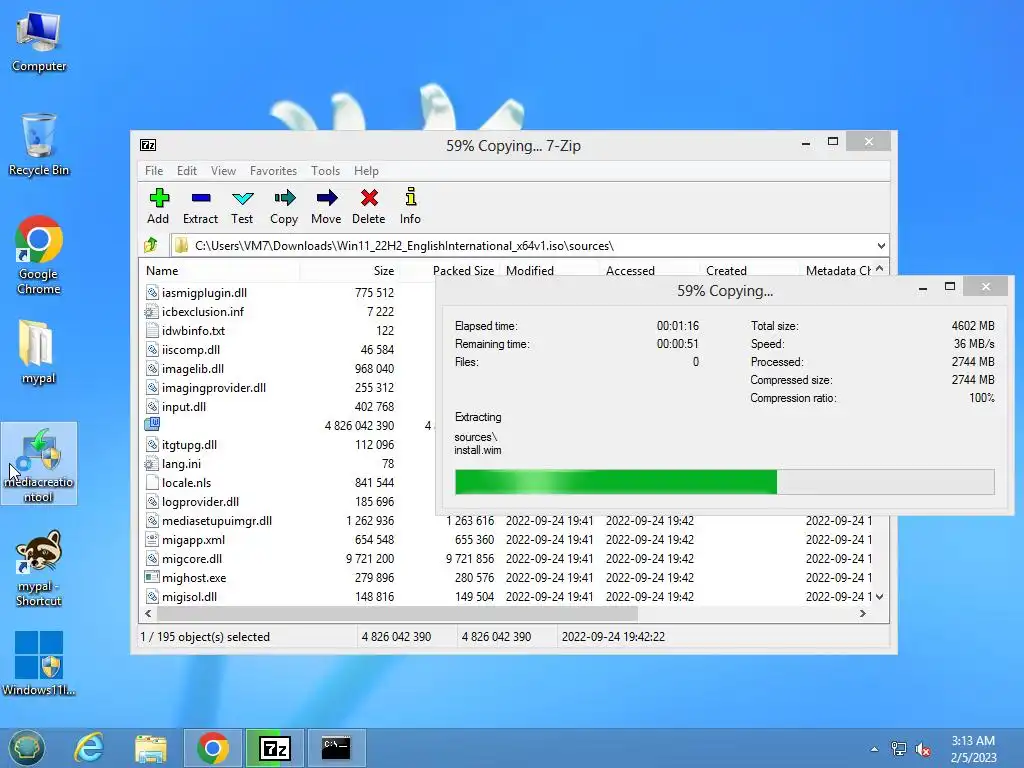Click the horizontal scrollbar of the file list
The image size is (1024, 768).
coord(397,613)
